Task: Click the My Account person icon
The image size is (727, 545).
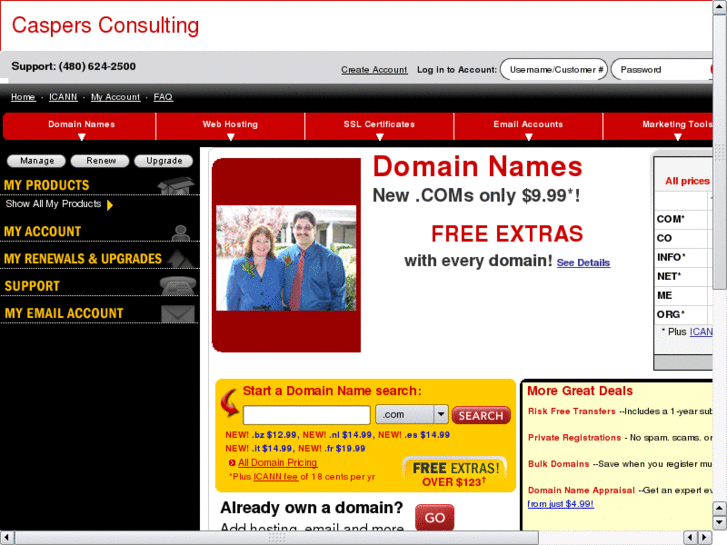Action: (x=180, y=232)
